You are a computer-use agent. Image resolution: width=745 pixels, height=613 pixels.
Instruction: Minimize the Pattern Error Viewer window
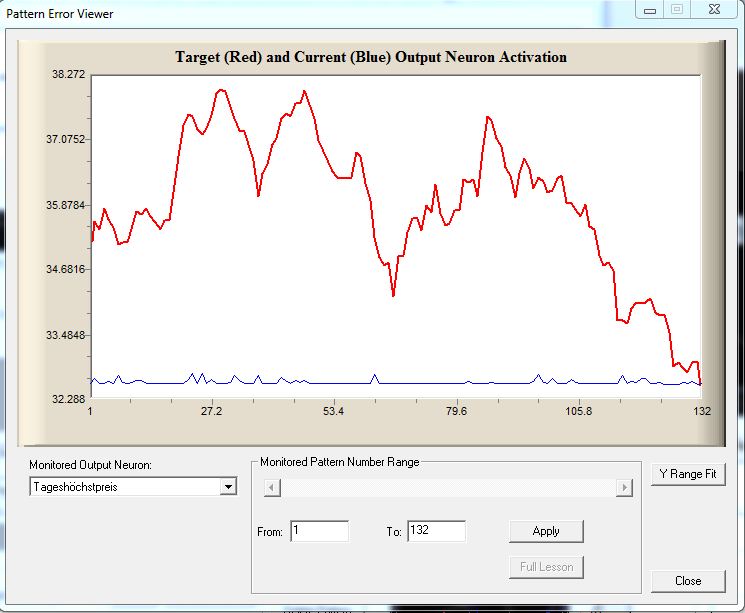(x=652, y=10)
